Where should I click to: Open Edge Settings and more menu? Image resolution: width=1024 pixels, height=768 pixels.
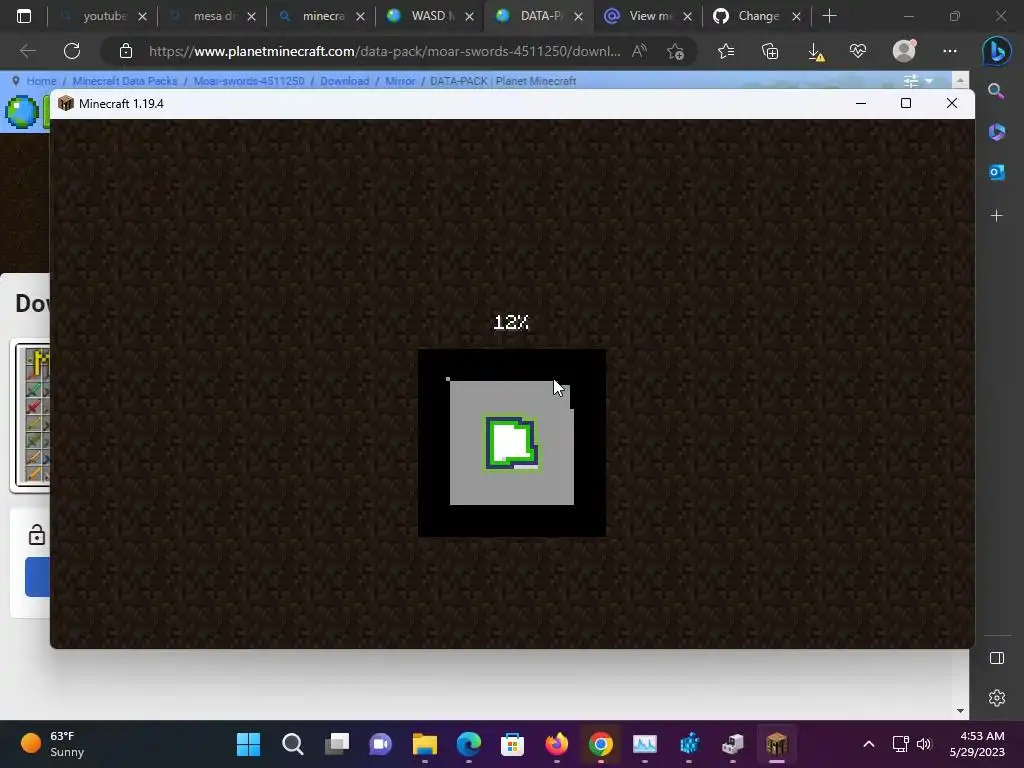pos(950,51)
